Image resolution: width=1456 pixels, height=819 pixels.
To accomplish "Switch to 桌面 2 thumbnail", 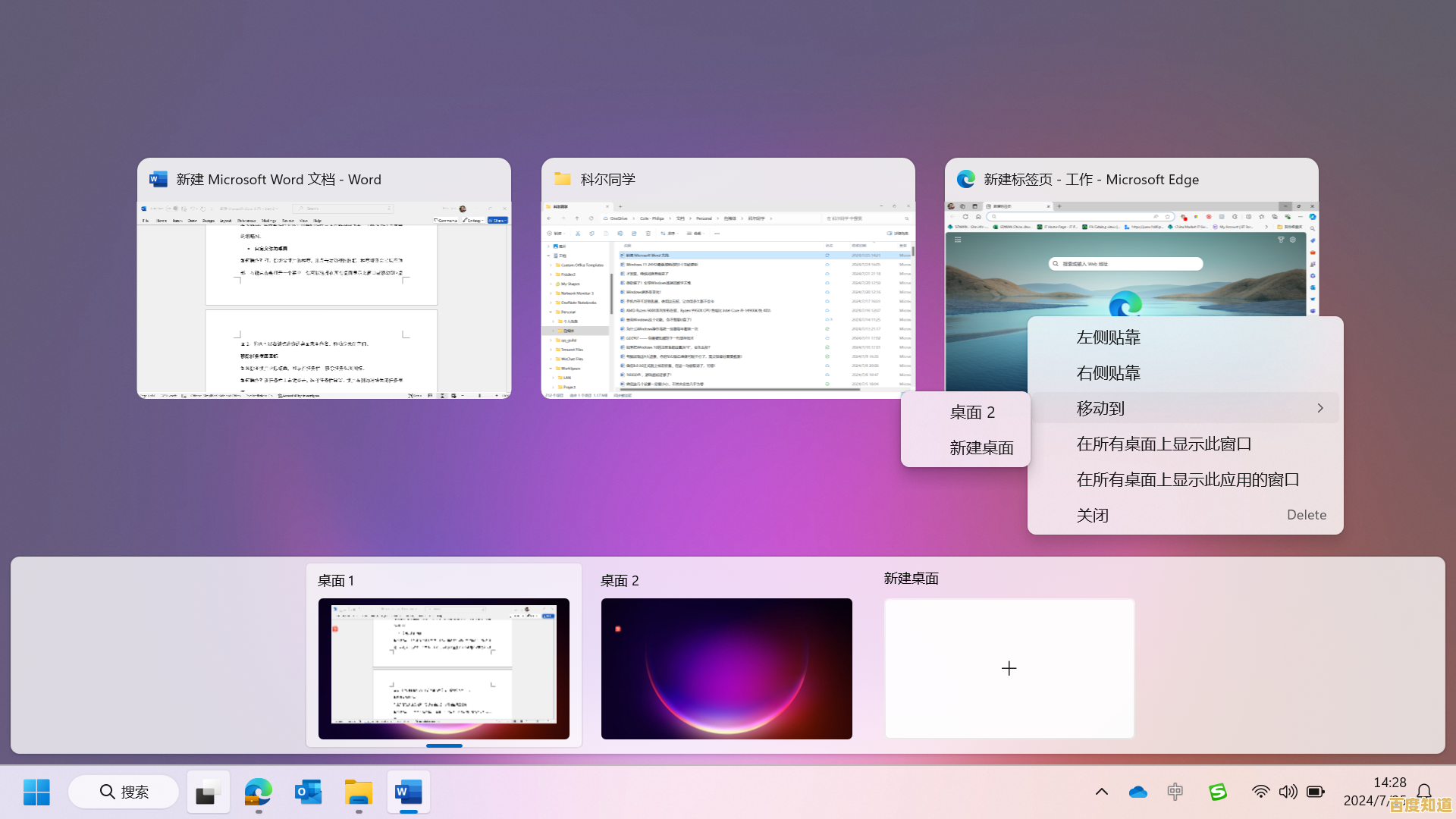I will coord(726,668).
